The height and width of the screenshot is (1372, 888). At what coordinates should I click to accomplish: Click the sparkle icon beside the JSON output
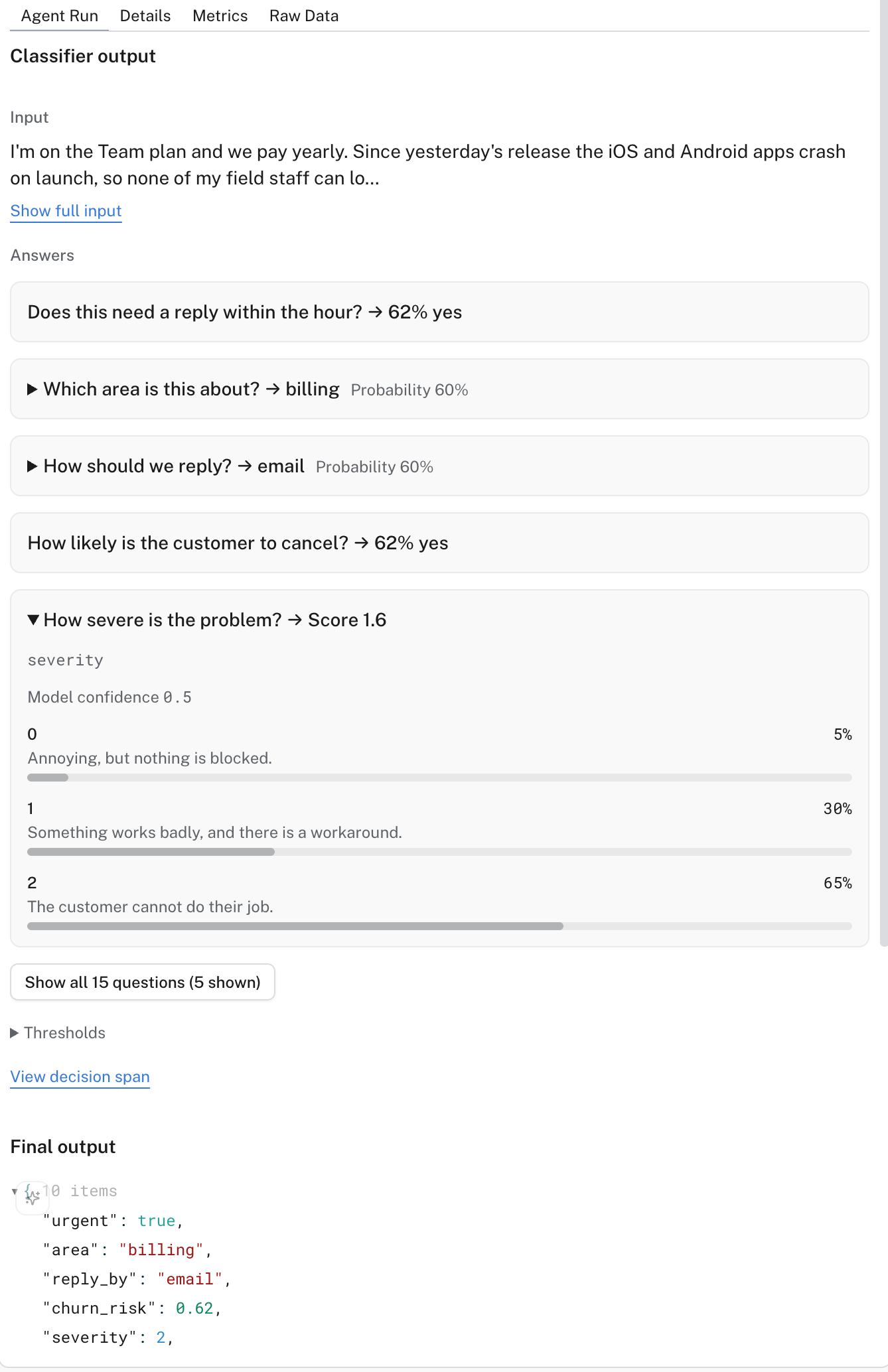[32, 1196]
